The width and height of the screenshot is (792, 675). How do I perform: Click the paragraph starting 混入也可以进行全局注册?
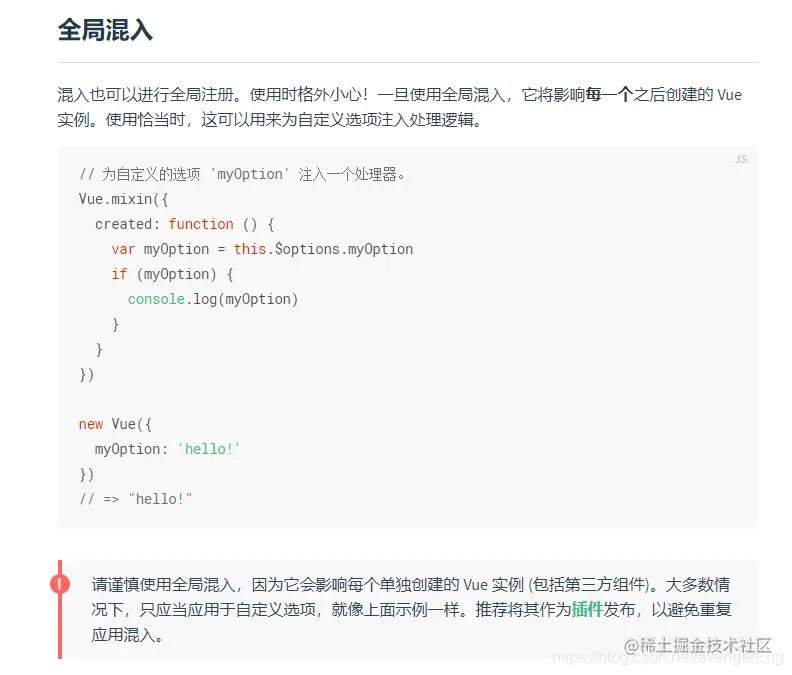point(400,107)
